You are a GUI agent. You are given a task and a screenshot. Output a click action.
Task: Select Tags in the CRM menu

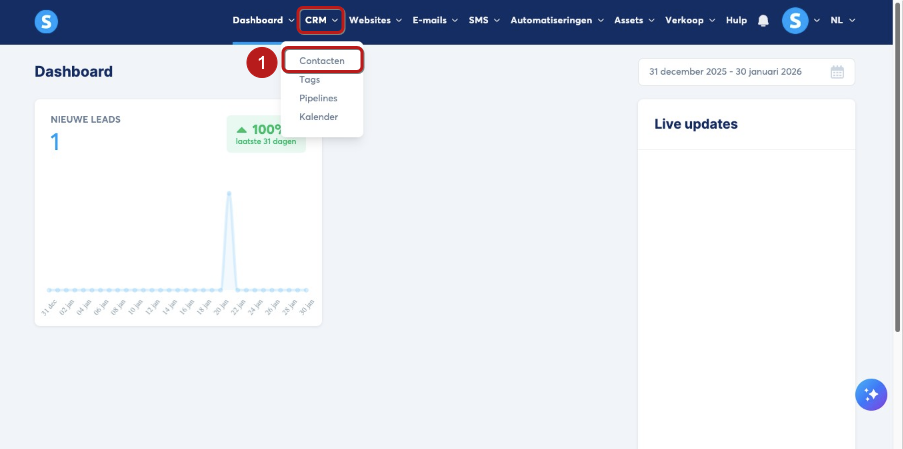(309, 79)
